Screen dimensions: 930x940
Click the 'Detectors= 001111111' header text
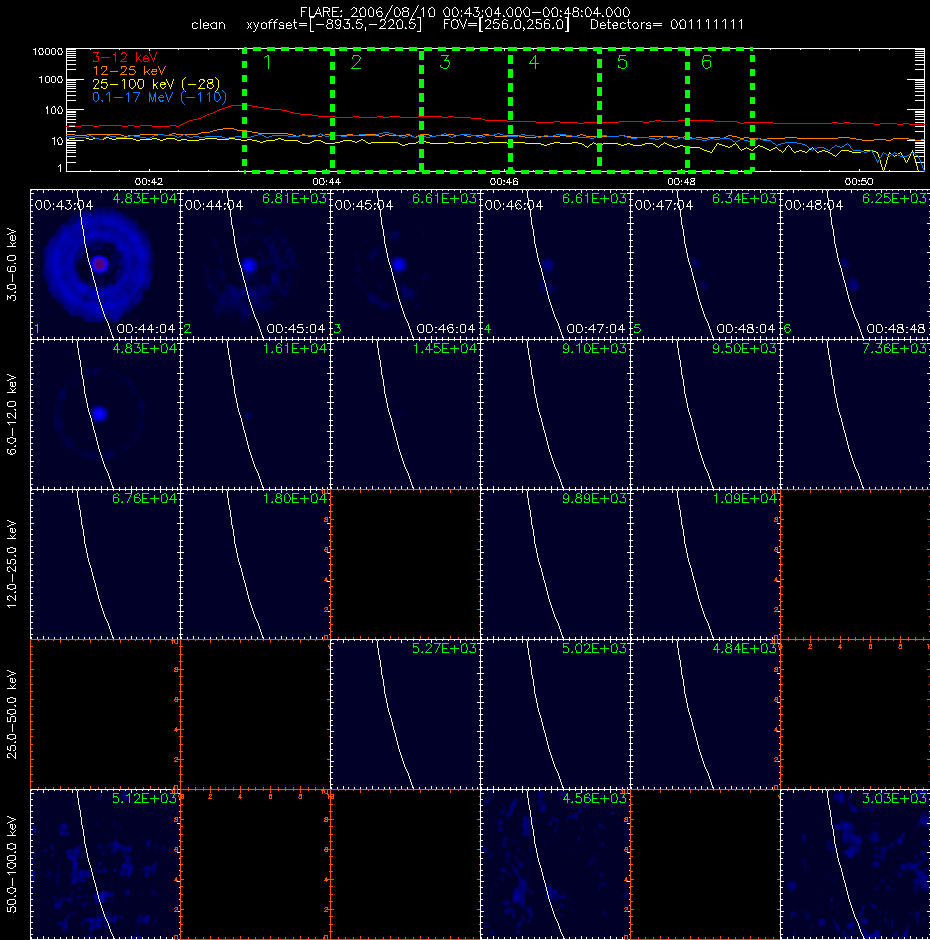click(x=667, y=25)
